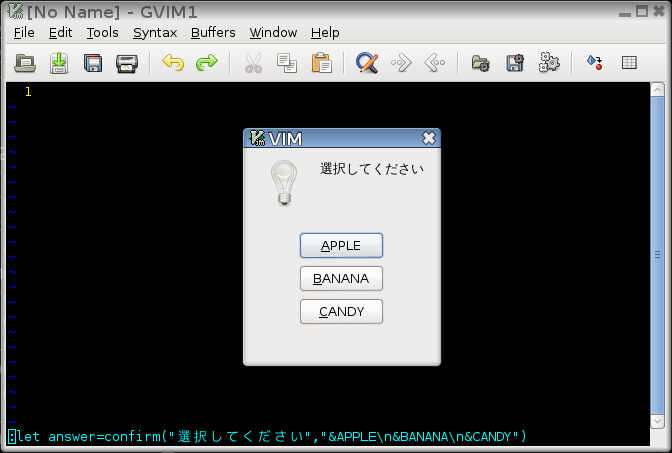
Task: Click the Print toolbar icon
Action: pos(127,63)
